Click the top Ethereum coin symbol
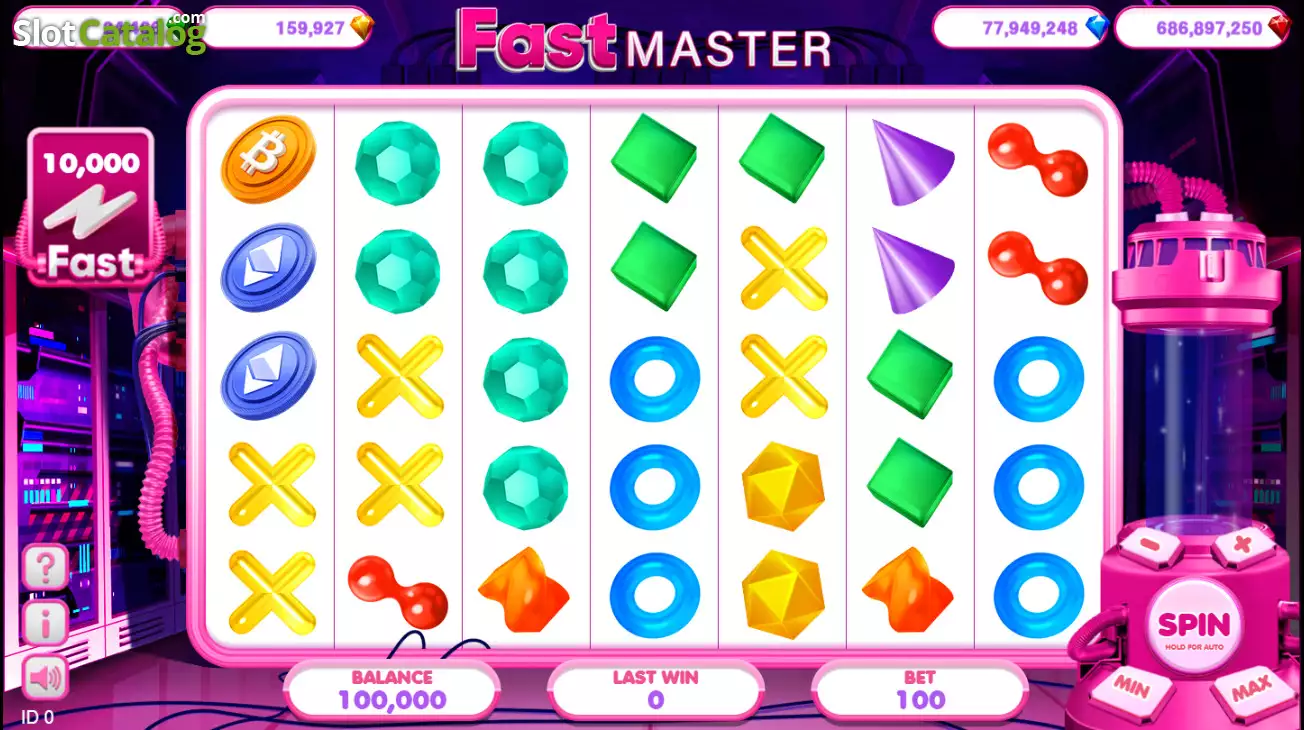The width and height of the screenshot is (1304, 730). point(268,267)
